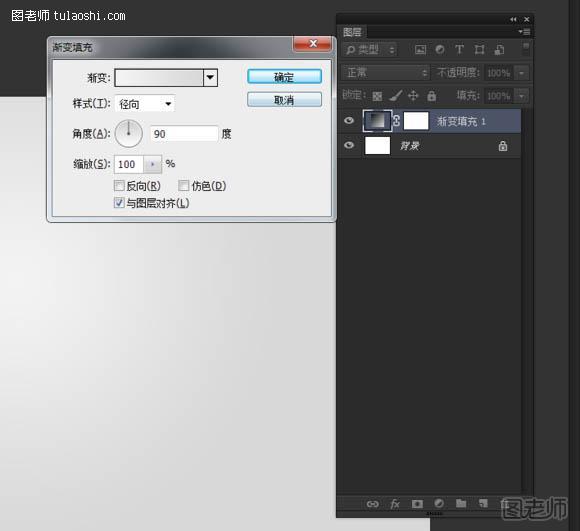Click the 确定 (OK) button
Image resolution: width=580 pixels, height=531 pixels.
pyautogui.click(x=284, y=77)
